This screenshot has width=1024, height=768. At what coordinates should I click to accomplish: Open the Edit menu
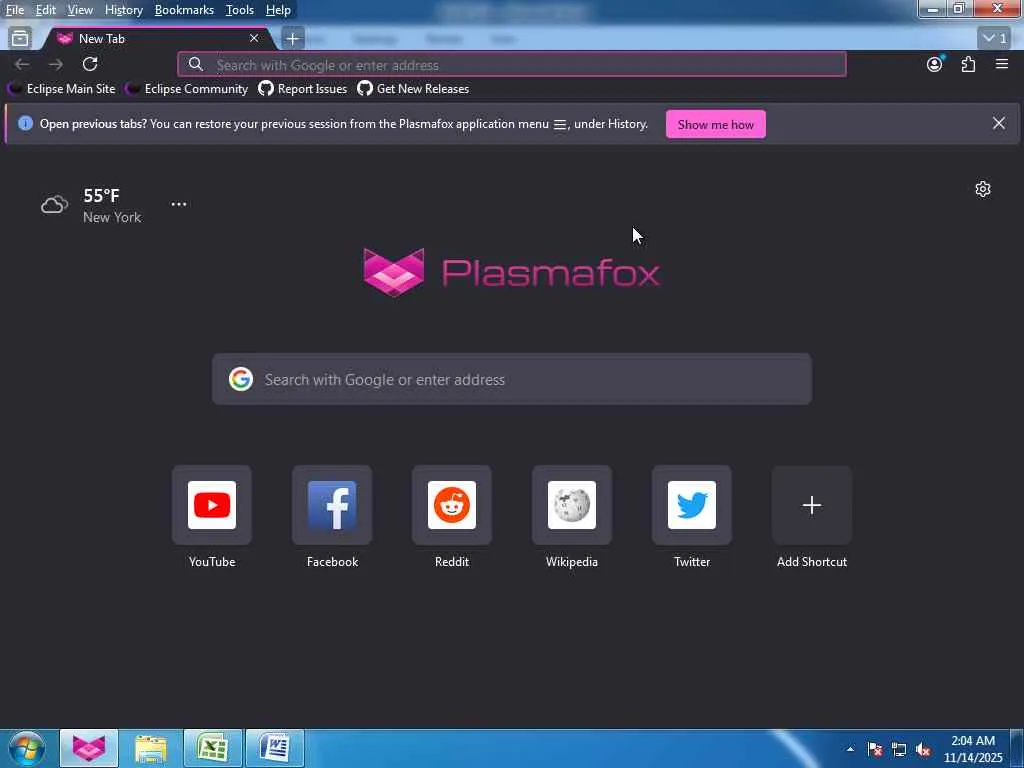(x=46, y=10)
